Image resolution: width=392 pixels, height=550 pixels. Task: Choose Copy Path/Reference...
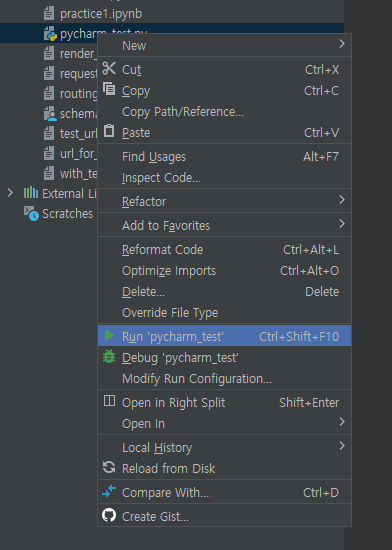(224, 112)
